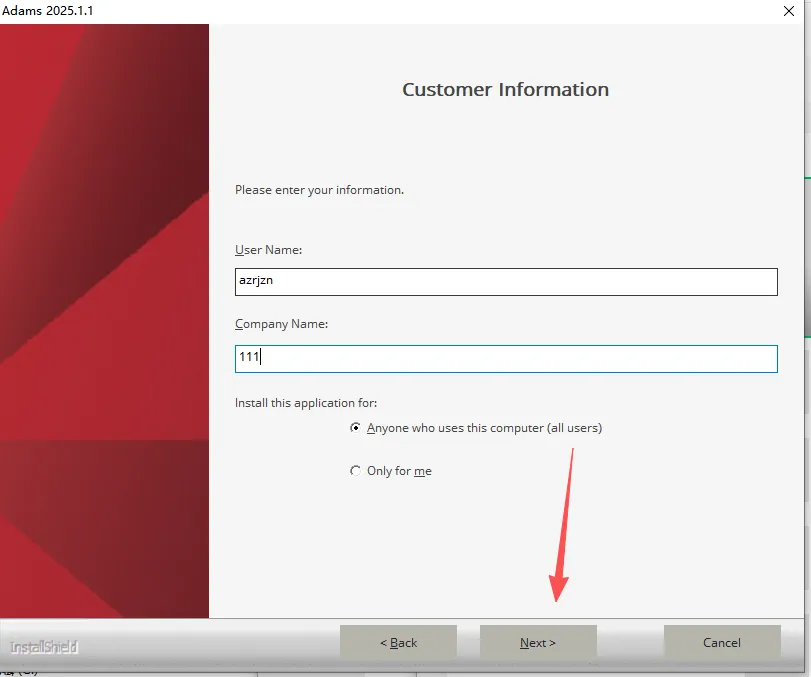Click the 'Company Name:' label
The width and height of the screenshot is (811, 677).
(281, 324)
